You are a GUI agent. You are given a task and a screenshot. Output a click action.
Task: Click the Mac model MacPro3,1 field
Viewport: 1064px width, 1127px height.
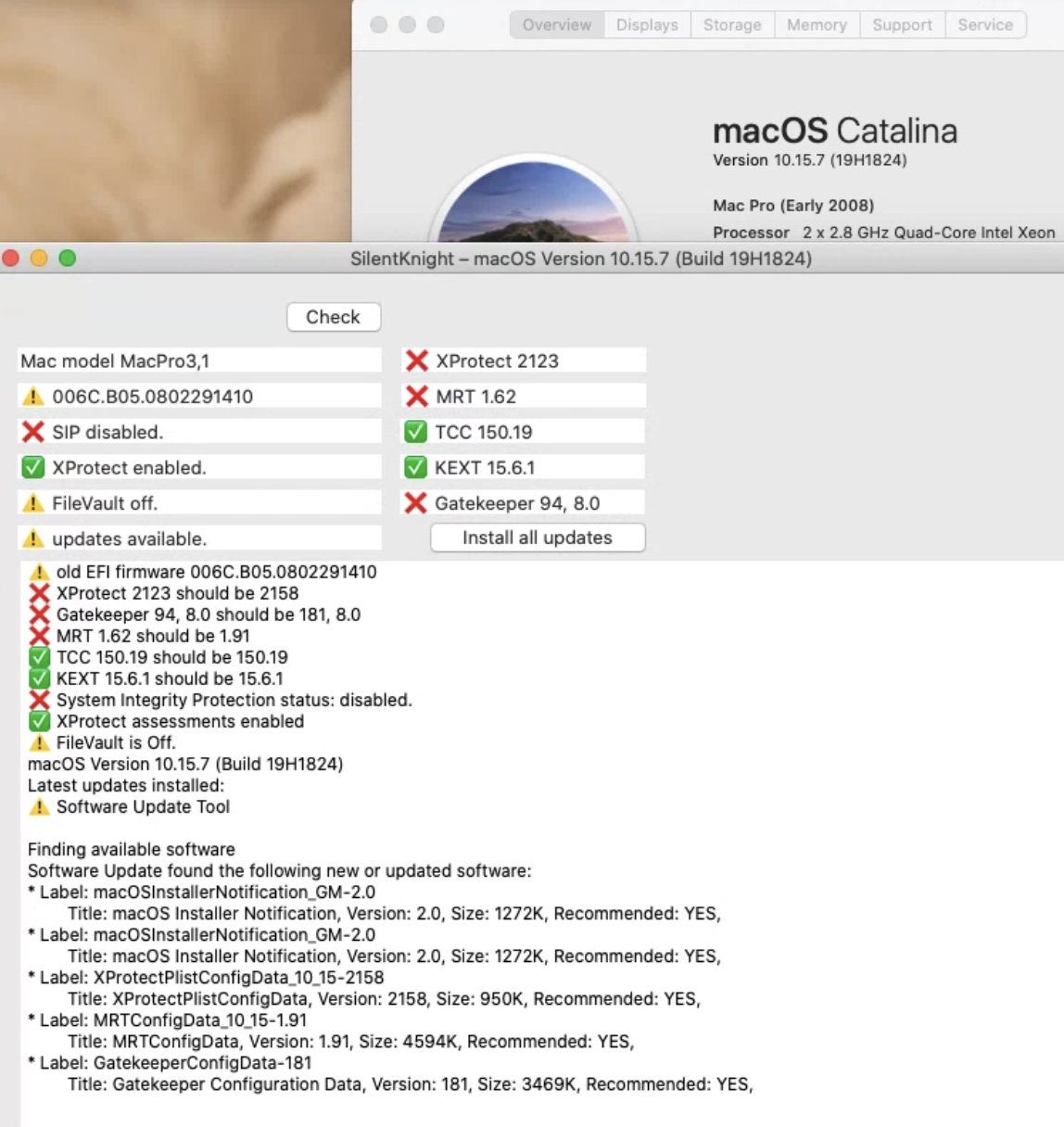click(199, 361)
